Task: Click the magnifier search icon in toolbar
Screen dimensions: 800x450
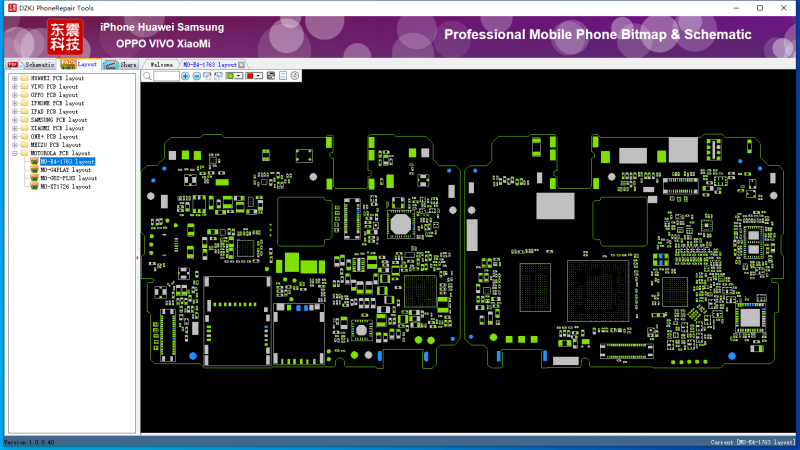Action: 147,76
